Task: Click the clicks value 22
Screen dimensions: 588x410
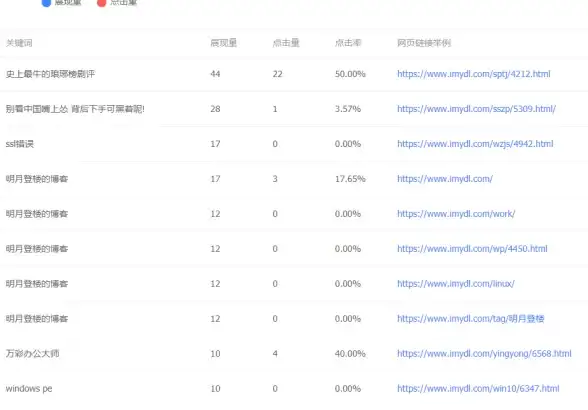Action: point(278,74)
